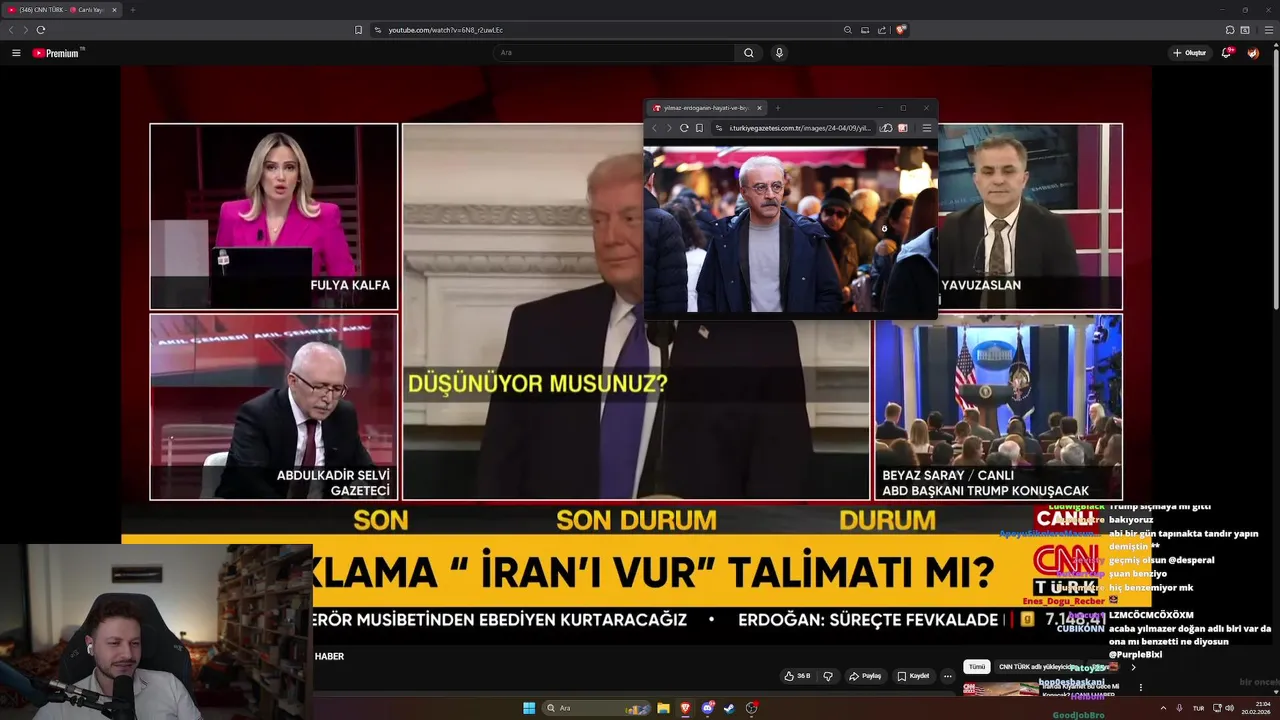Open main browser hamburger menu
1280x720 pixels.
tap(1269, 30)
